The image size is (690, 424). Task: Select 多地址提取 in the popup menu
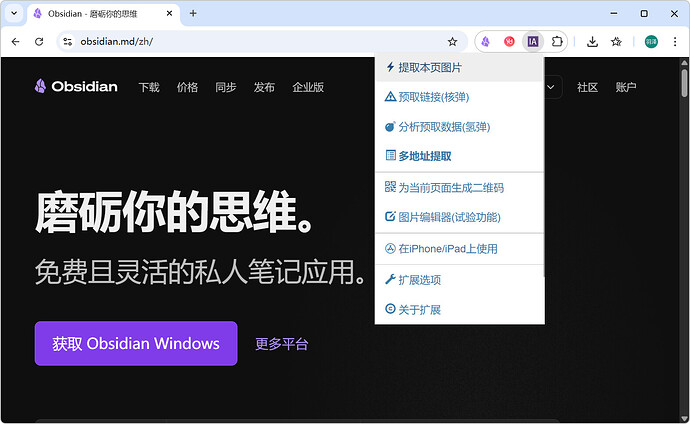click(x=424, y=156)
